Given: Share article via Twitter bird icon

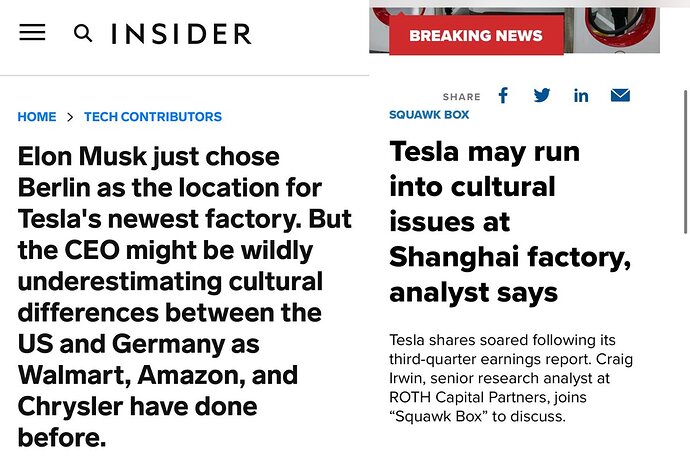Looking at the screenshot, I should pyautogui.click(x=542, y=95).
